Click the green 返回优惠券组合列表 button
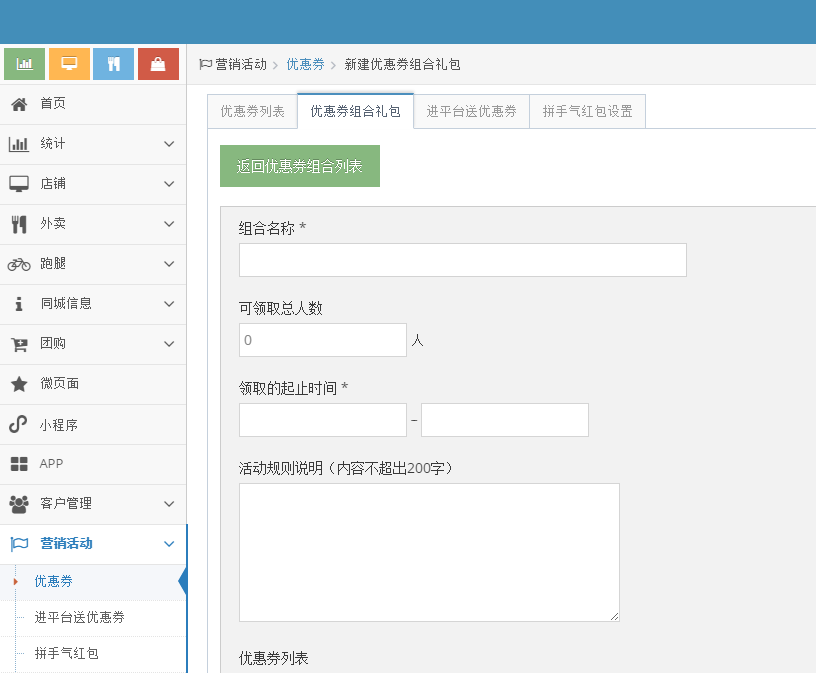 pyautogui.click(x=300, y=166)
